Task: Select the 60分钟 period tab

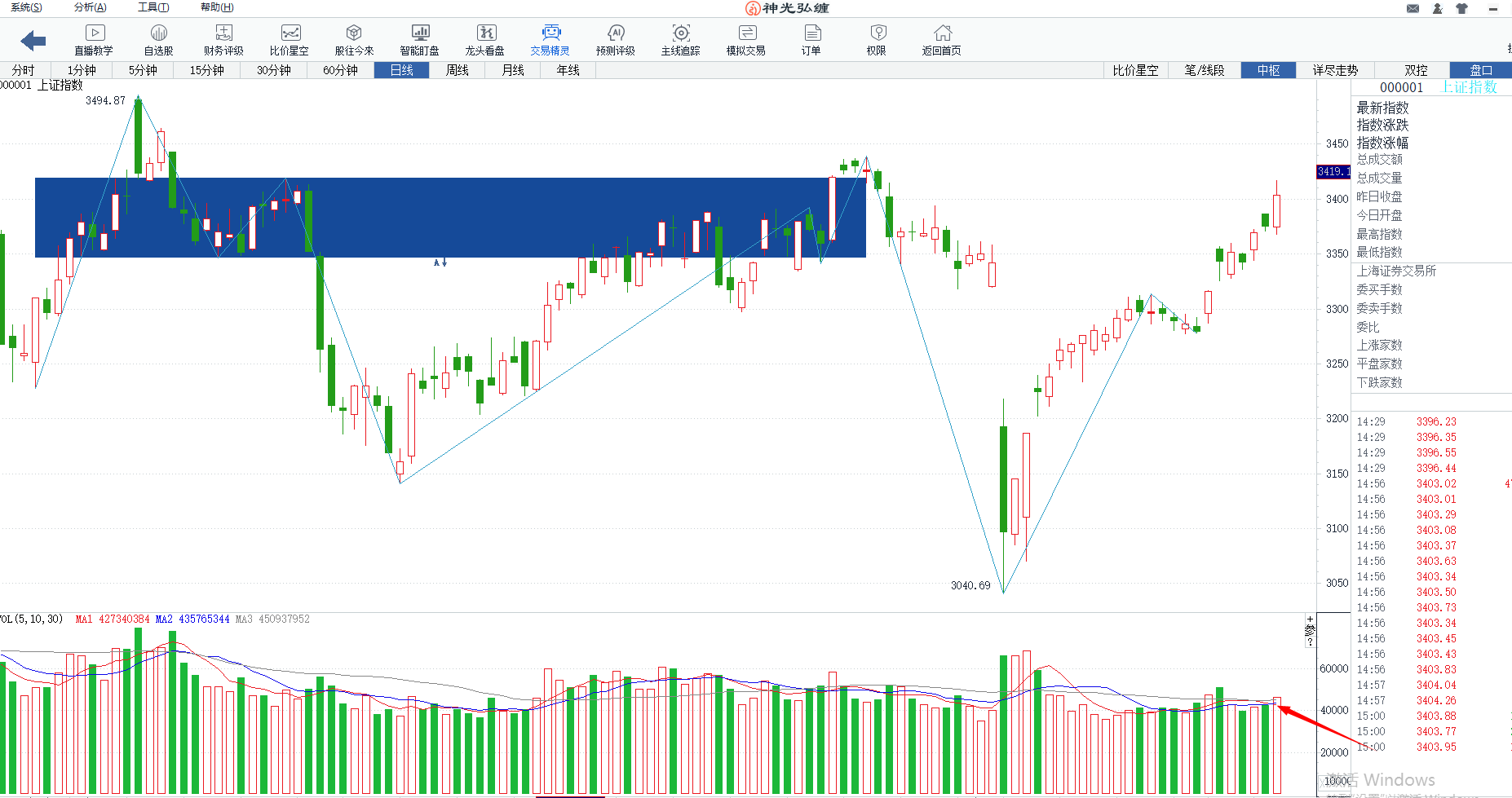Action: click(340, 70)
